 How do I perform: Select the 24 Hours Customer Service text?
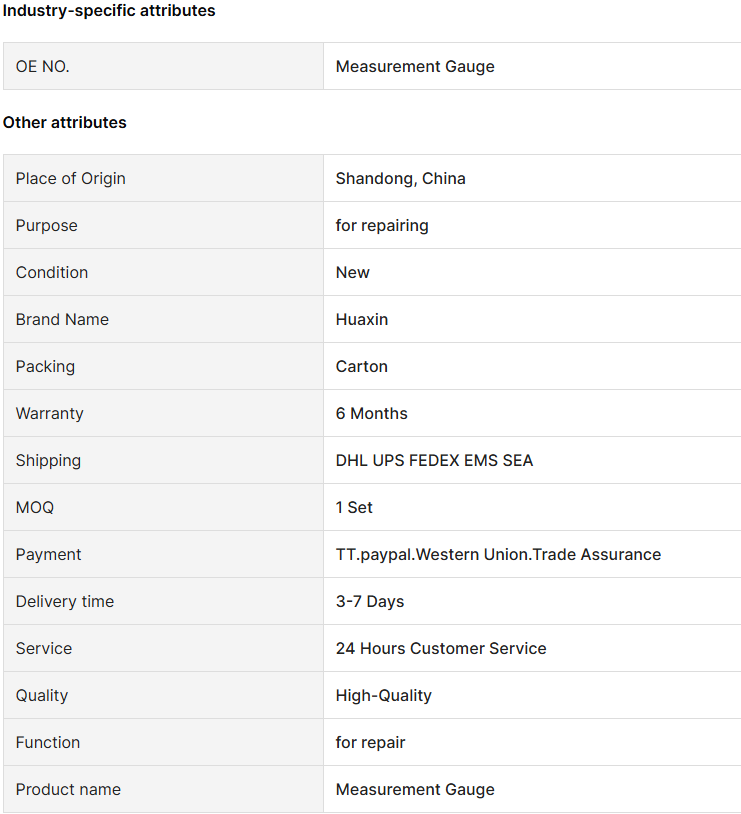(441, 648)
